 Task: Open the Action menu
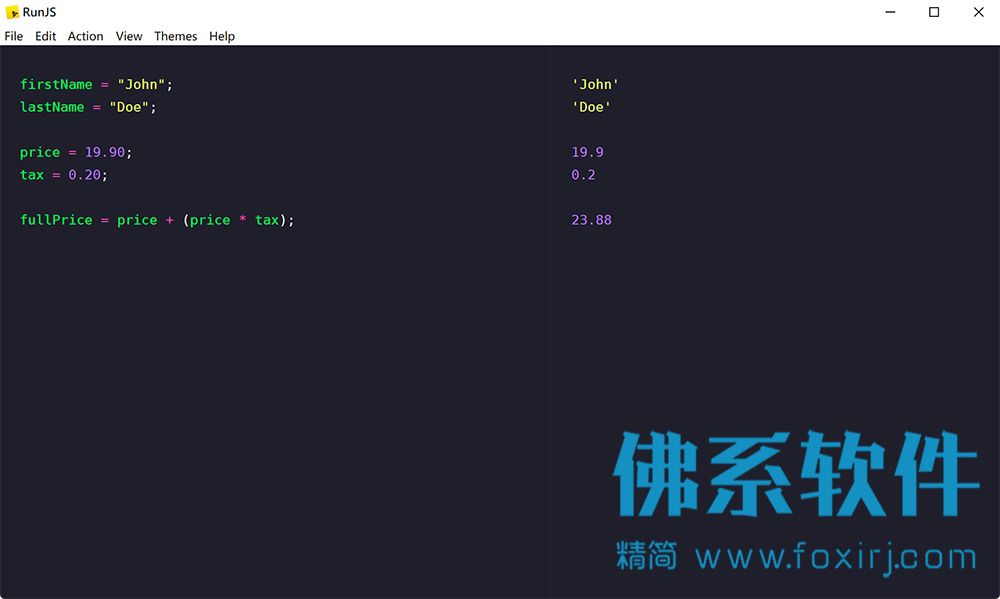(85, 36)
